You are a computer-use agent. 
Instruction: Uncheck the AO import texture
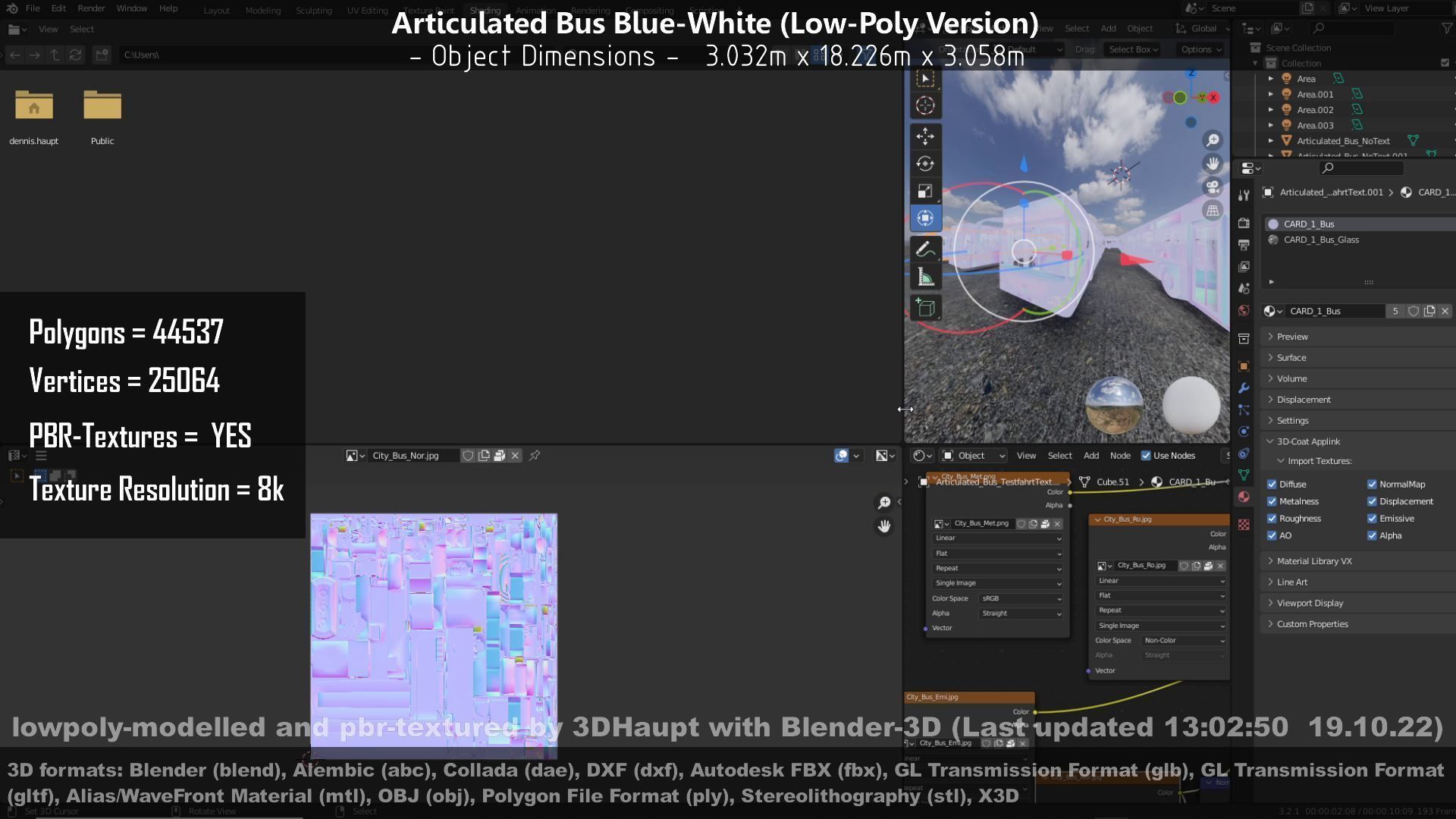1272,535
